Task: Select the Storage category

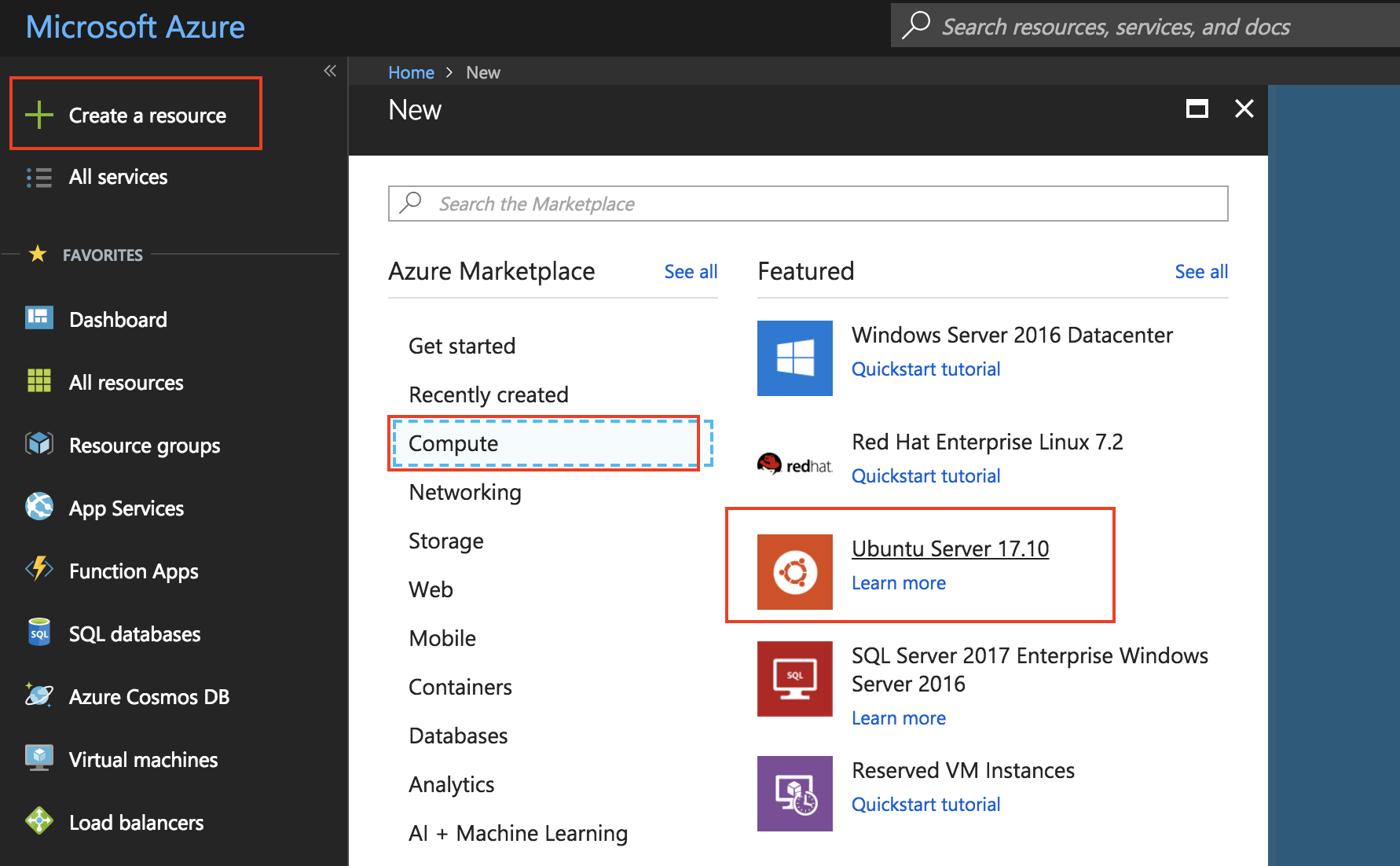Action: (446, 541)
